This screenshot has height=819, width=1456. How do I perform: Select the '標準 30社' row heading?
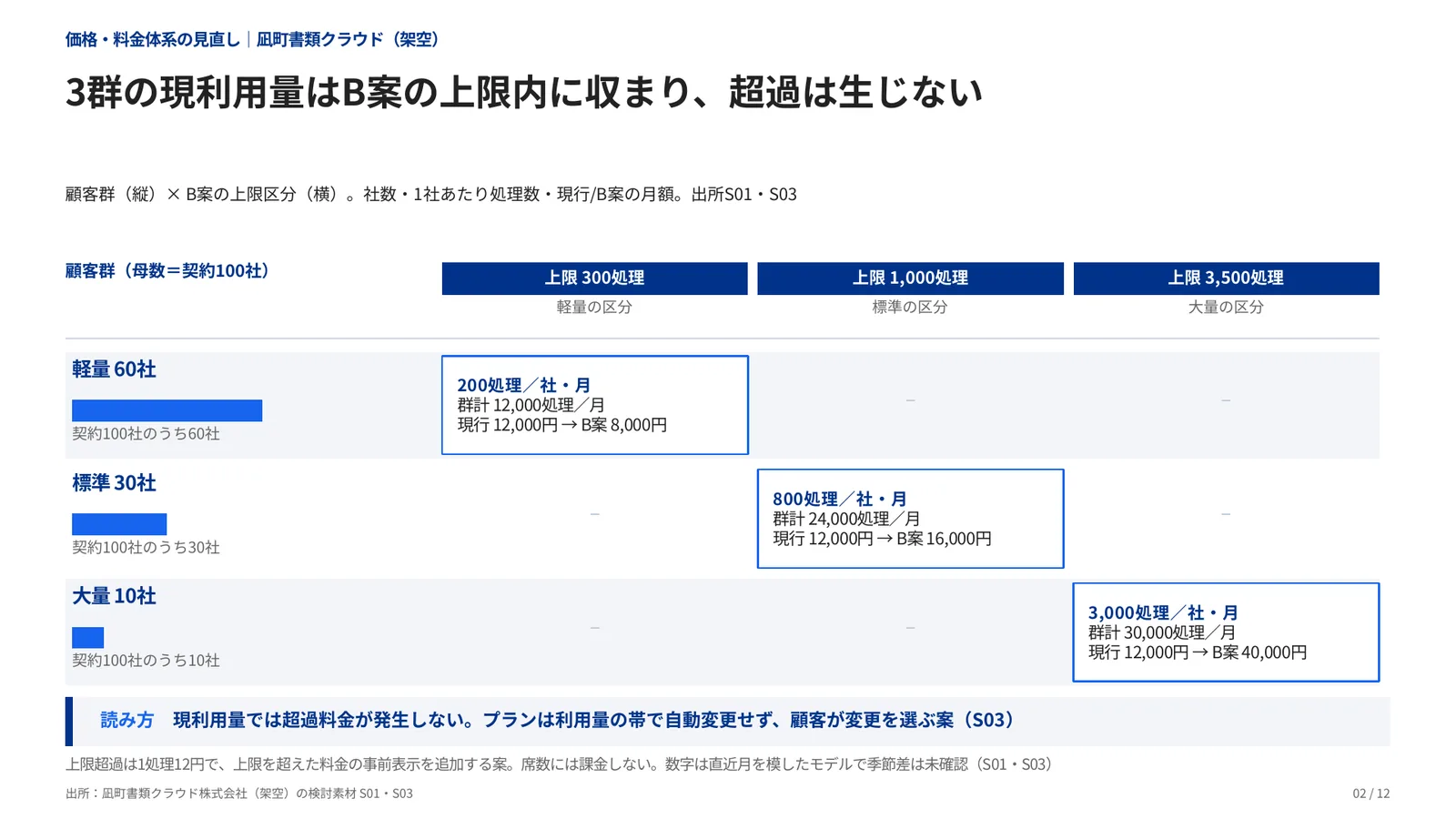coord(115,482)
